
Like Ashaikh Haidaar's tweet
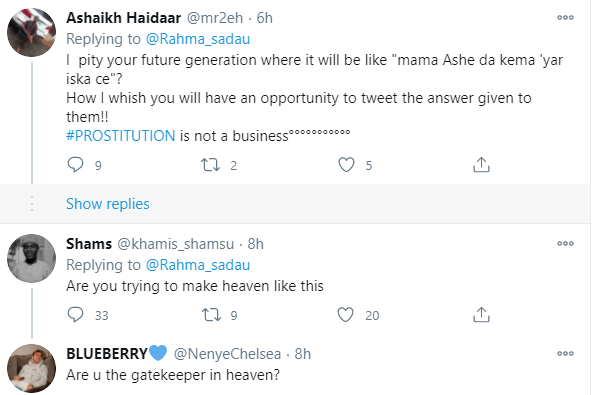tap(346, 165)
